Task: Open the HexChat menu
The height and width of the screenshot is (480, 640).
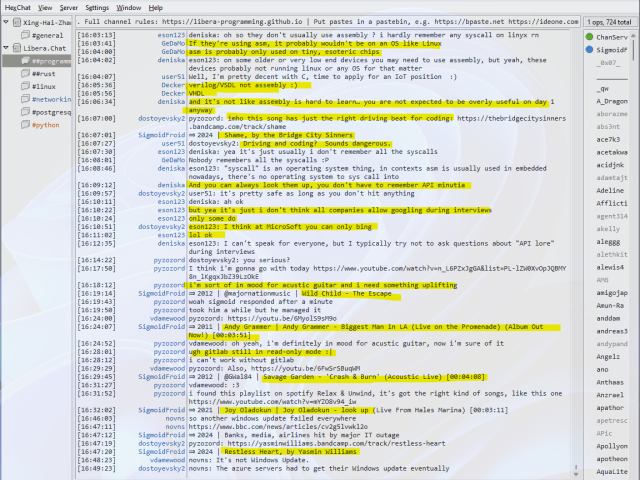Action: (17, 7)
